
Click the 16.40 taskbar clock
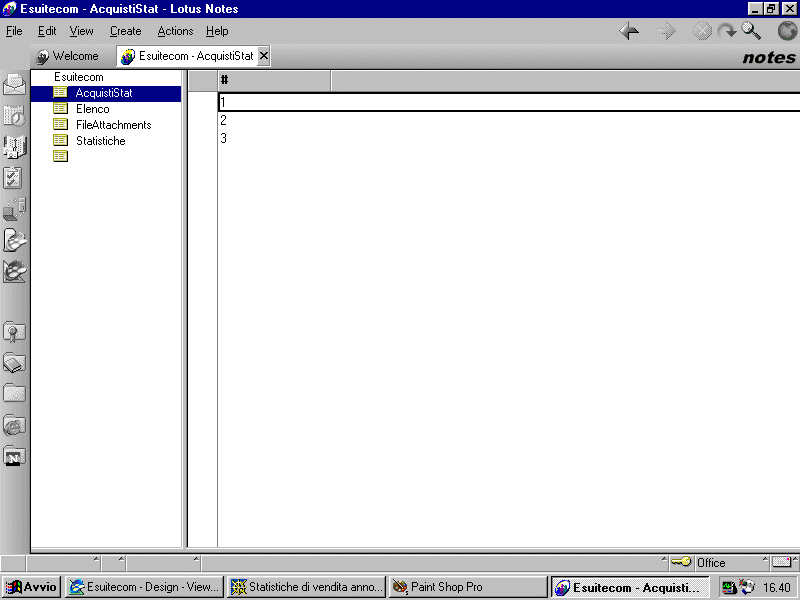tap(777, 588)
